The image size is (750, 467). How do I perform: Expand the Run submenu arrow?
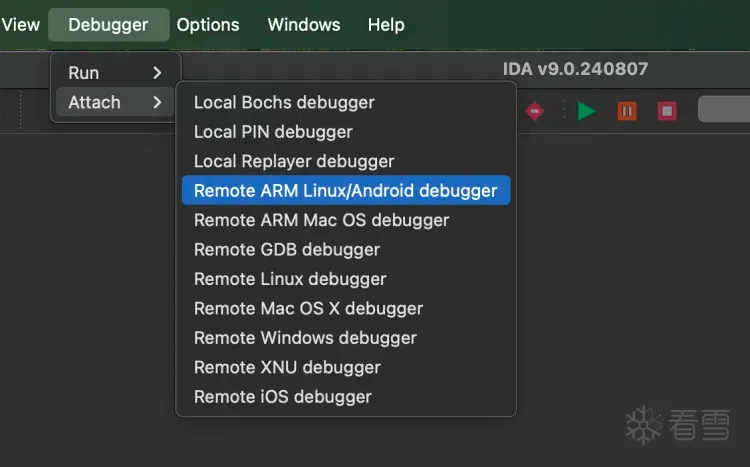[157, 73]
